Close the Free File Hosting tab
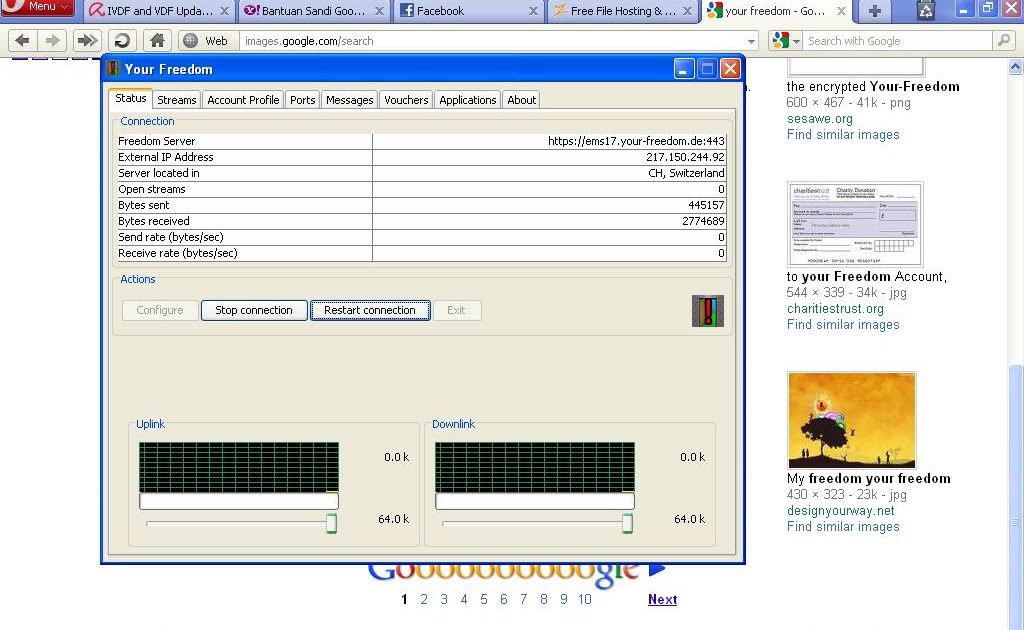 tap(687, 11)
